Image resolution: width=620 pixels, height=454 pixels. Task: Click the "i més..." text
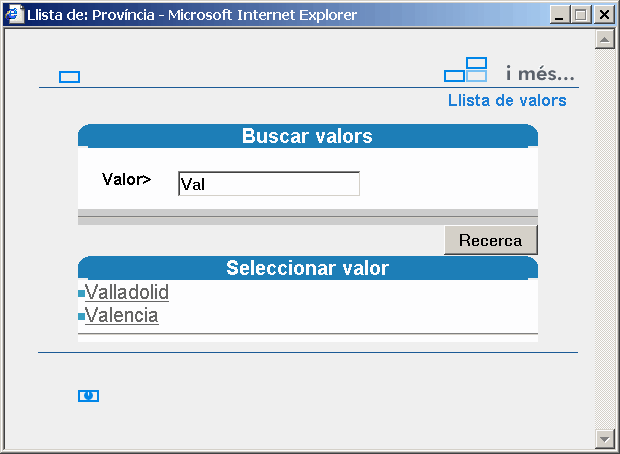click(540, 73)
